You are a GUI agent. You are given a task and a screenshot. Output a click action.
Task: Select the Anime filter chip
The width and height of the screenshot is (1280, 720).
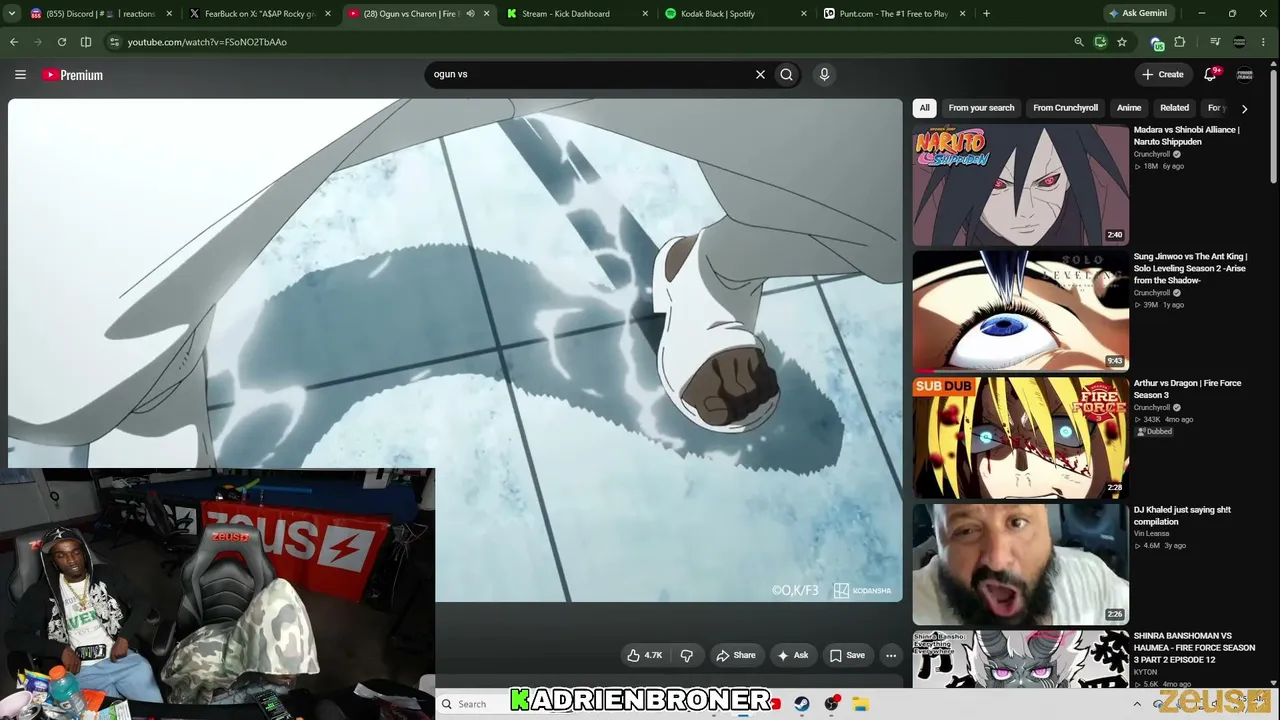(x=1129, y=108)
